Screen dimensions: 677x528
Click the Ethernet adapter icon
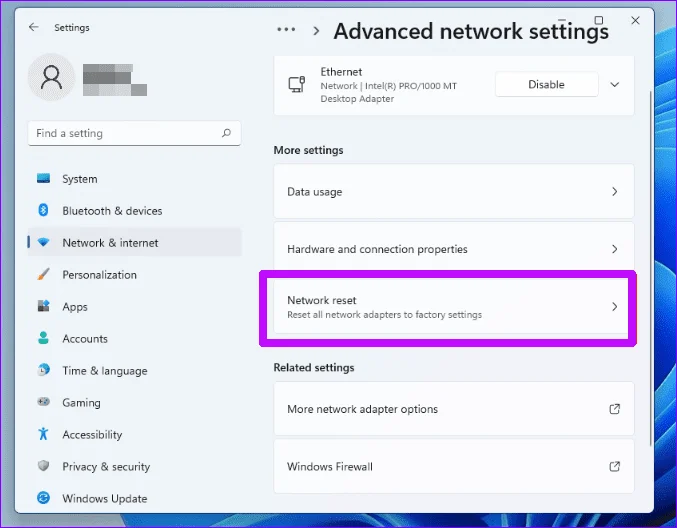click(x=297, y=84)
